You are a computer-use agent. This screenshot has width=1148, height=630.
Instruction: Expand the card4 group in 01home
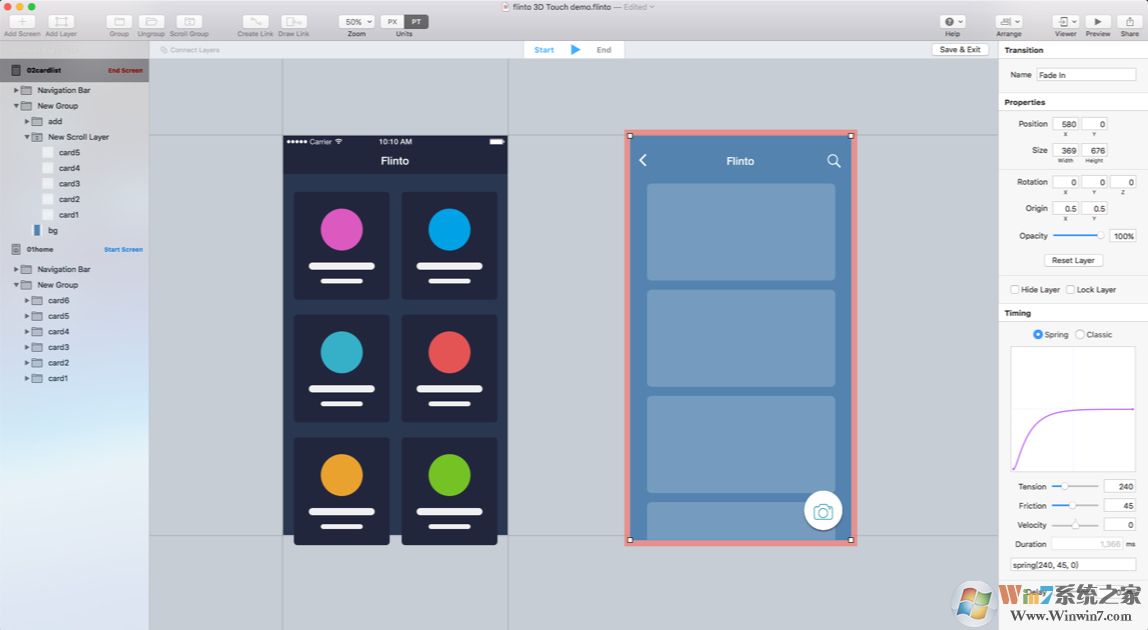click(27, 332)
